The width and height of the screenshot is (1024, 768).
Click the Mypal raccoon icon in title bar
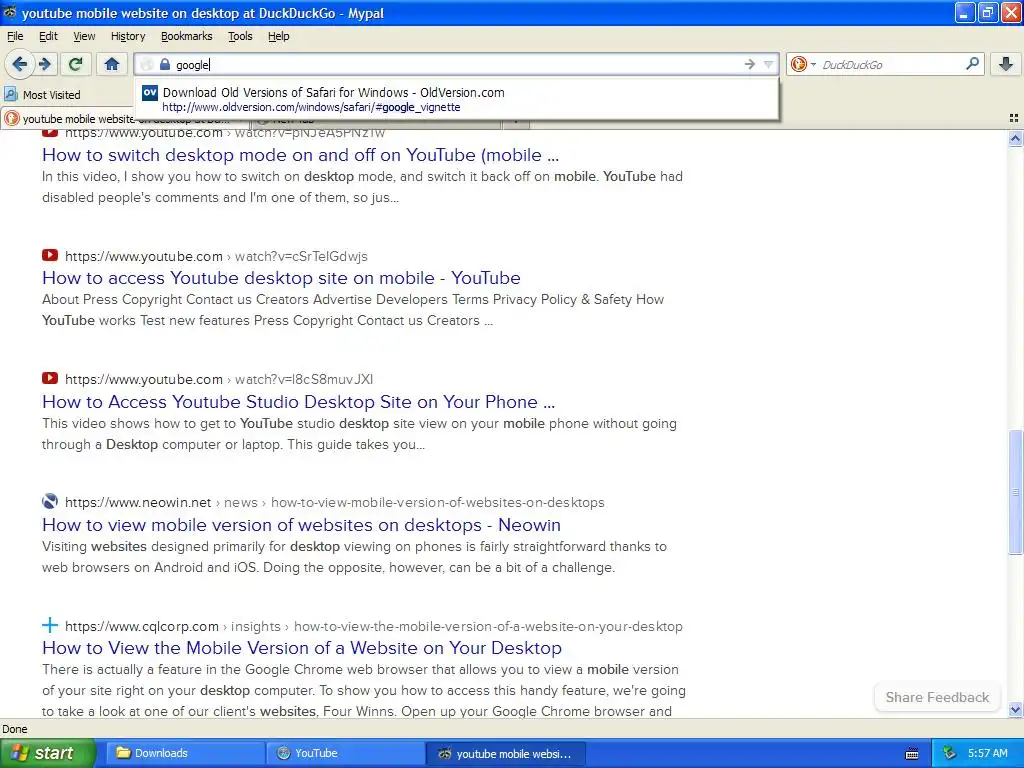(10, 12)
